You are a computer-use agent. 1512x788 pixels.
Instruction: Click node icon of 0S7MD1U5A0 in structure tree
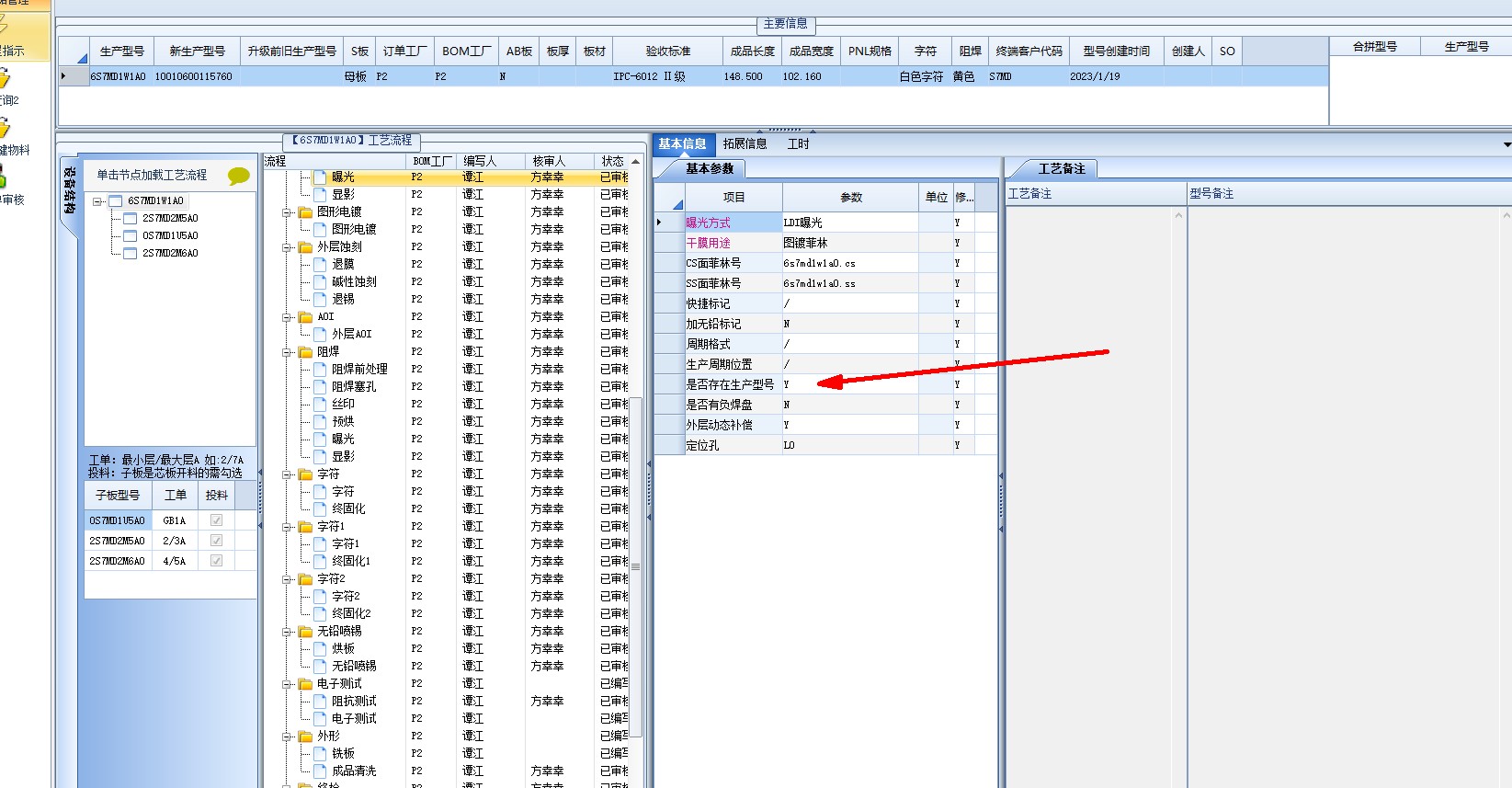pyautogui.click(x=130, y=236)
